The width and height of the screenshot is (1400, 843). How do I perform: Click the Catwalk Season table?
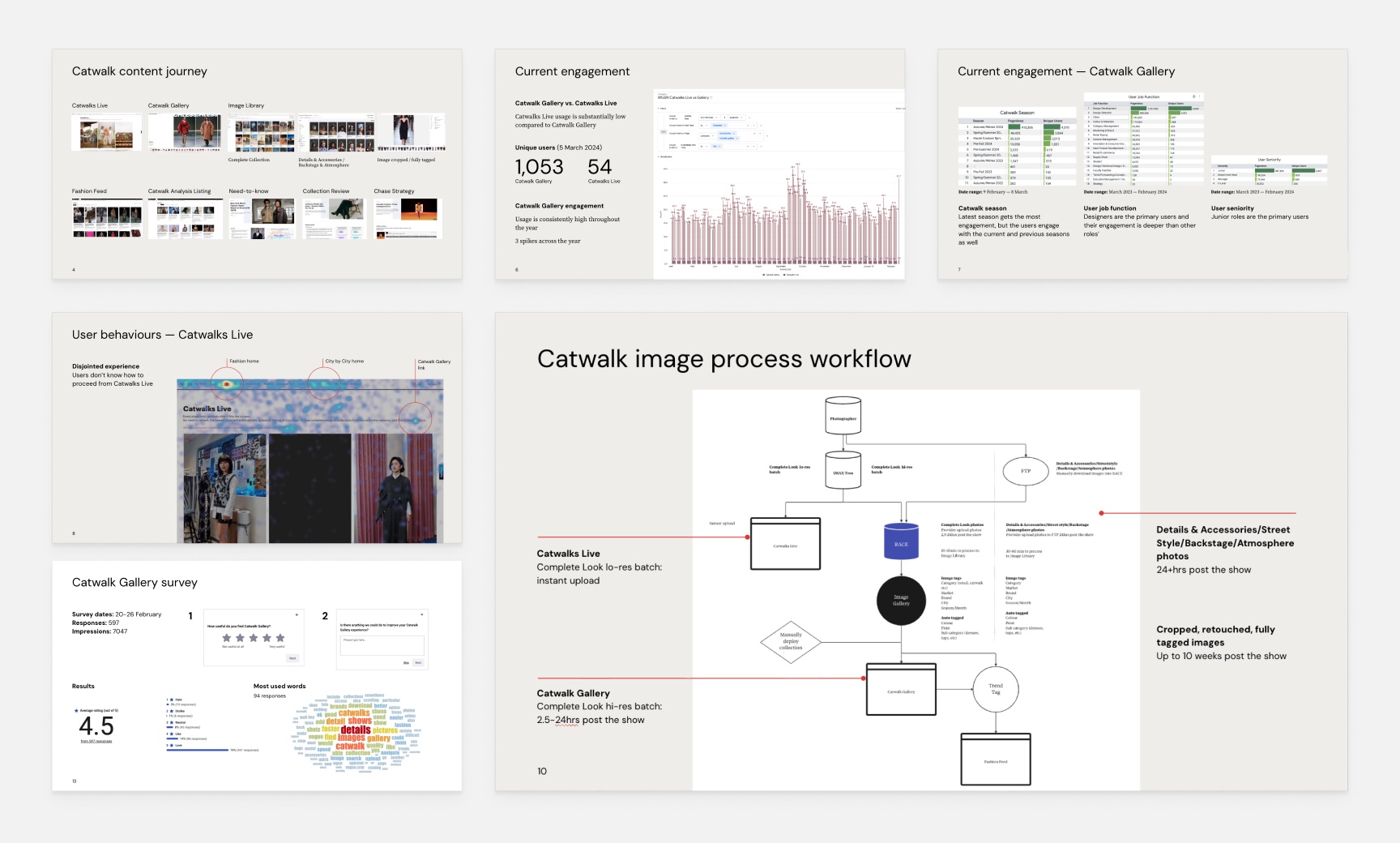1017,147
